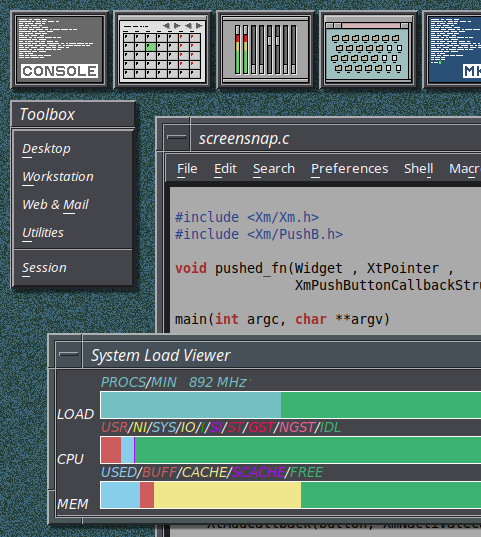Click the USED/BUFF/CACHE memory legend
The height and width of the screenshot is (537, 481).
point(212,473)
